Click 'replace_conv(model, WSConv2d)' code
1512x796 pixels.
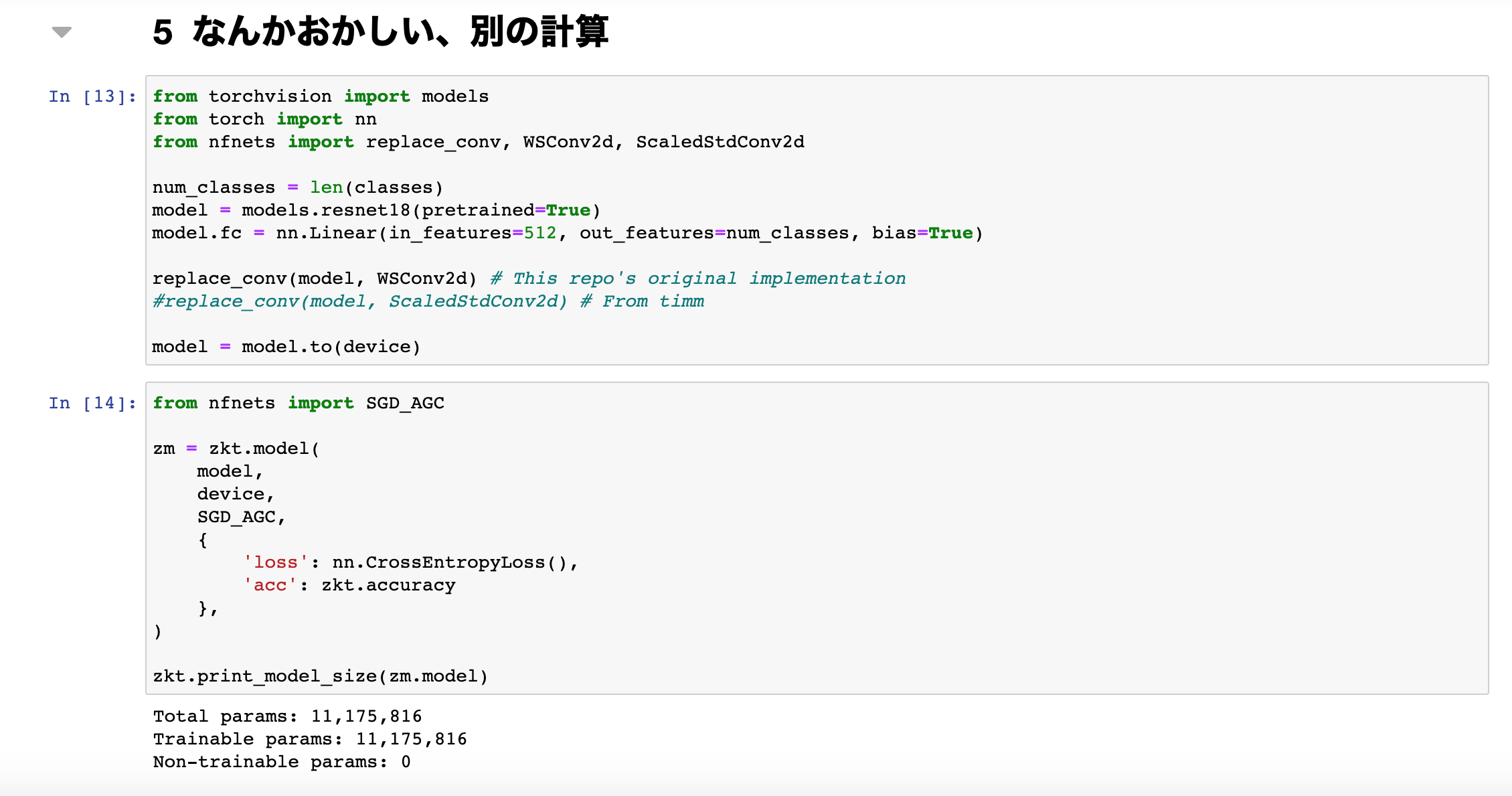(315, 278)
